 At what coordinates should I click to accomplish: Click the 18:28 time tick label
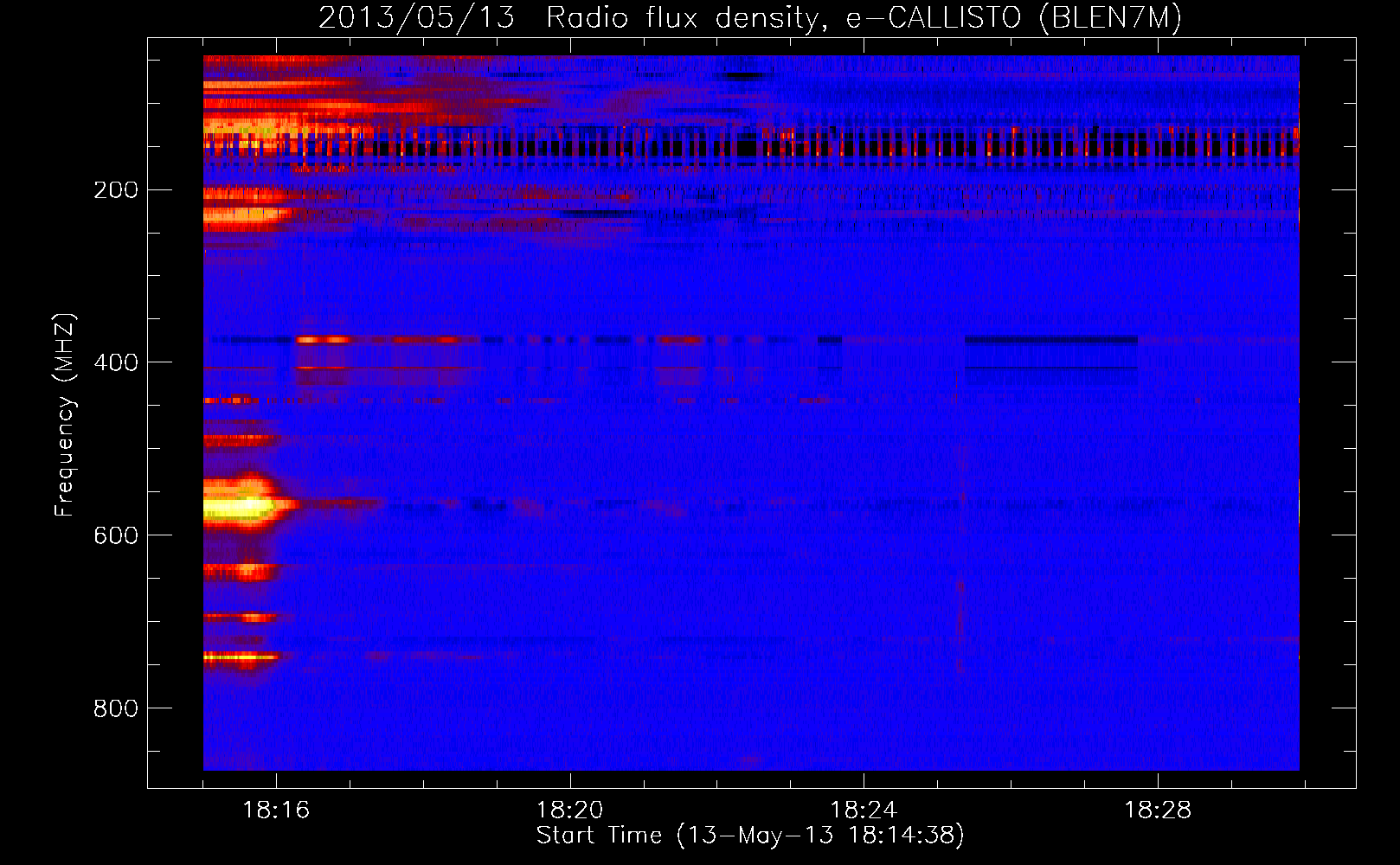pos(1158,811)
